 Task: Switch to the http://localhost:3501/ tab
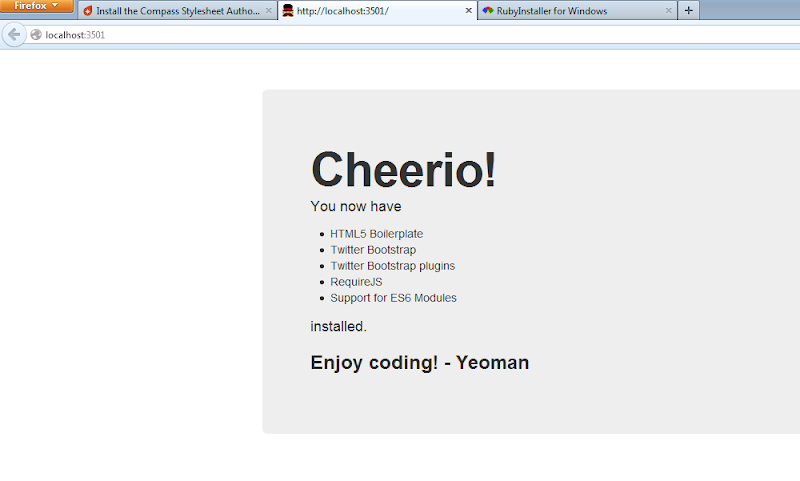click(x=378, y=11)
